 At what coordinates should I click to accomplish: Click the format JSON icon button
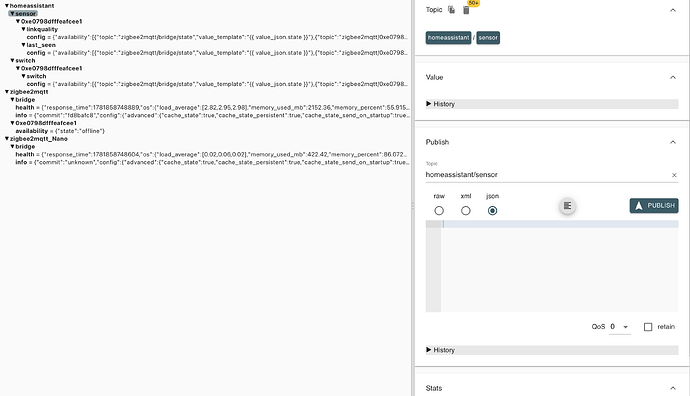[567, 205]
